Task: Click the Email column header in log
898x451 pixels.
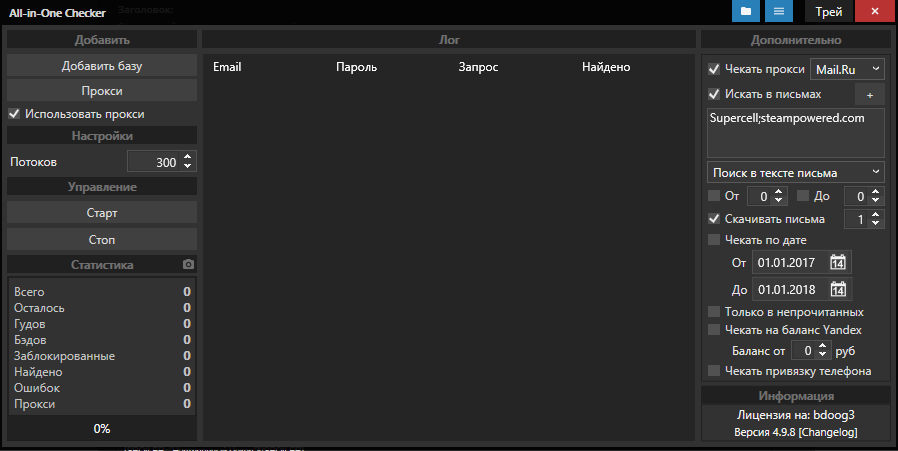Action: point(227,67)
